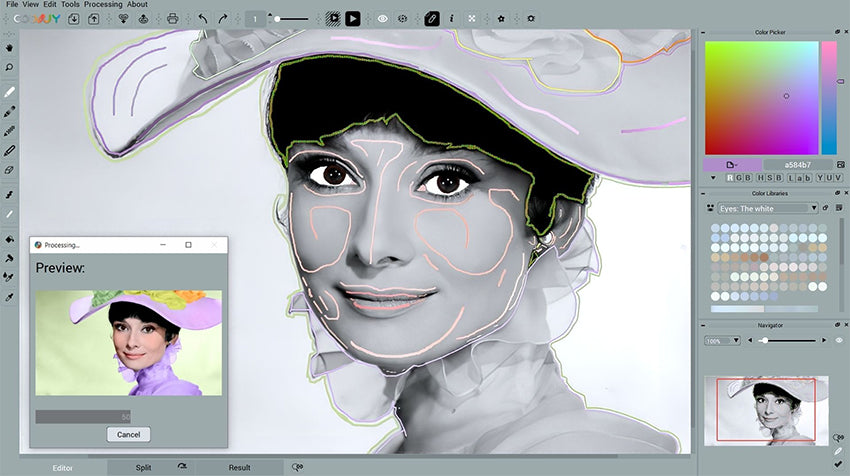Select the Eyedropper tool
The height and width of the screenshot is (476, 850).
tap(10, 297)
